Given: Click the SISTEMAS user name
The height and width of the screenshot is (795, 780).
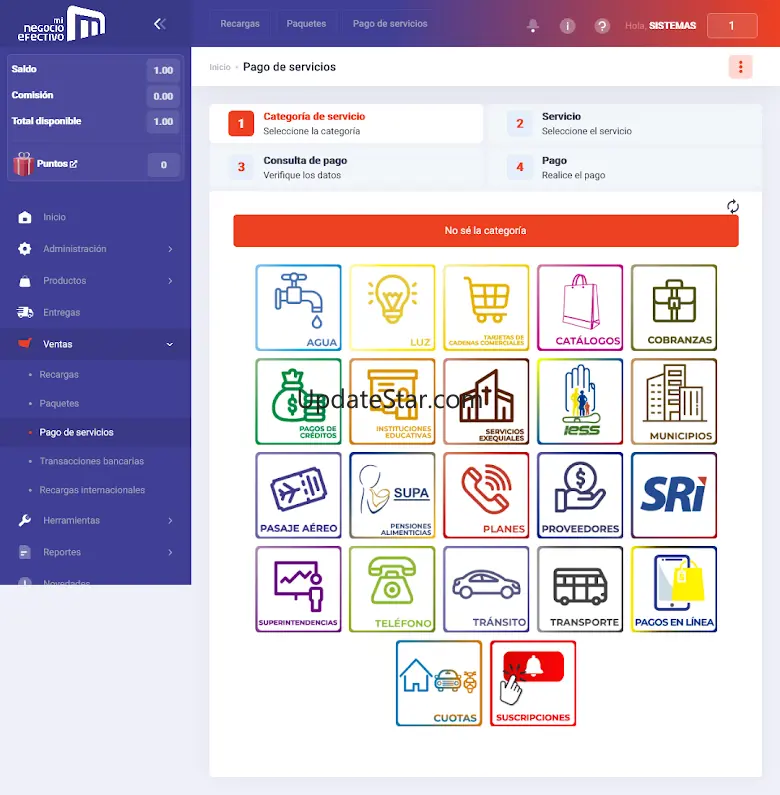Looking at the screenshot, I should [672, 25].
